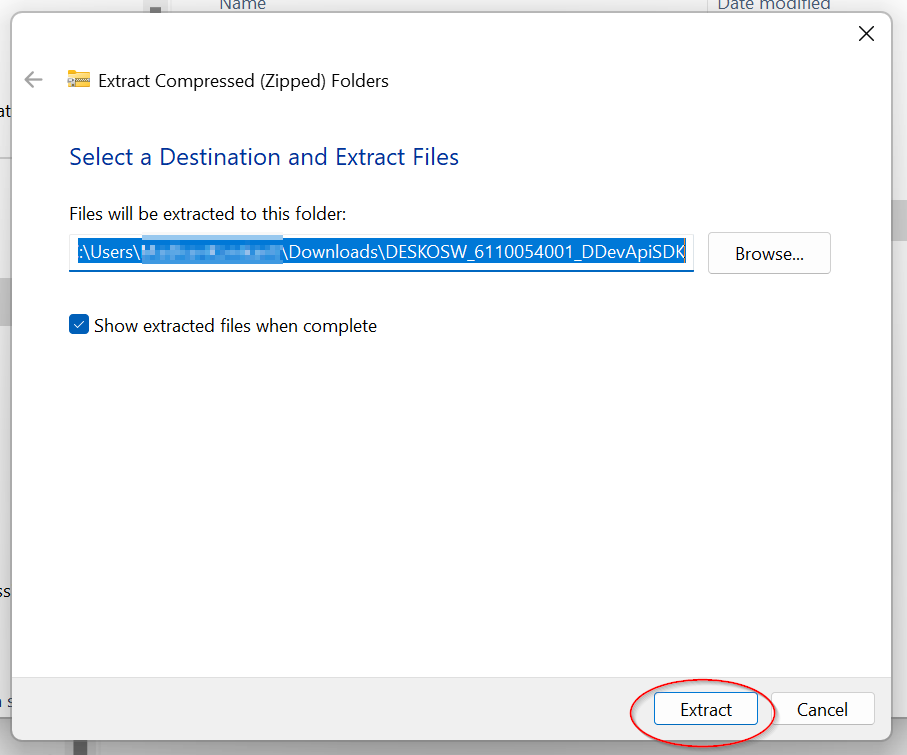This screenshot has height=755, width=907.
Task: Open the folder picker with Browse...
Action: coord(768,252)
